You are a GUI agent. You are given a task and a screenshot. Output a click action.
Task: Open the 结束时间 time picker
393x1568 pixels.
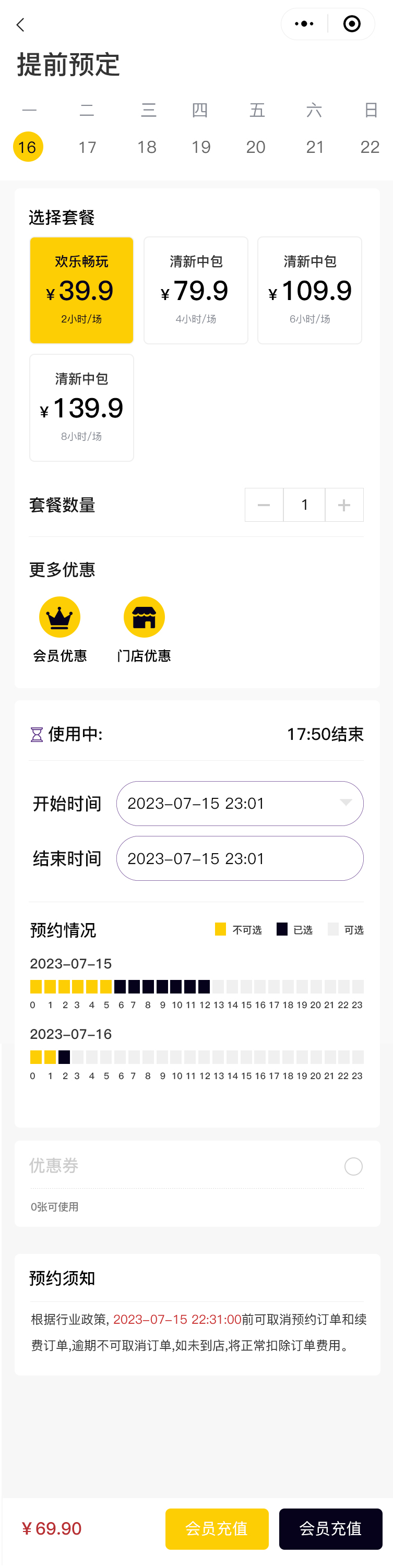(240, 858)
